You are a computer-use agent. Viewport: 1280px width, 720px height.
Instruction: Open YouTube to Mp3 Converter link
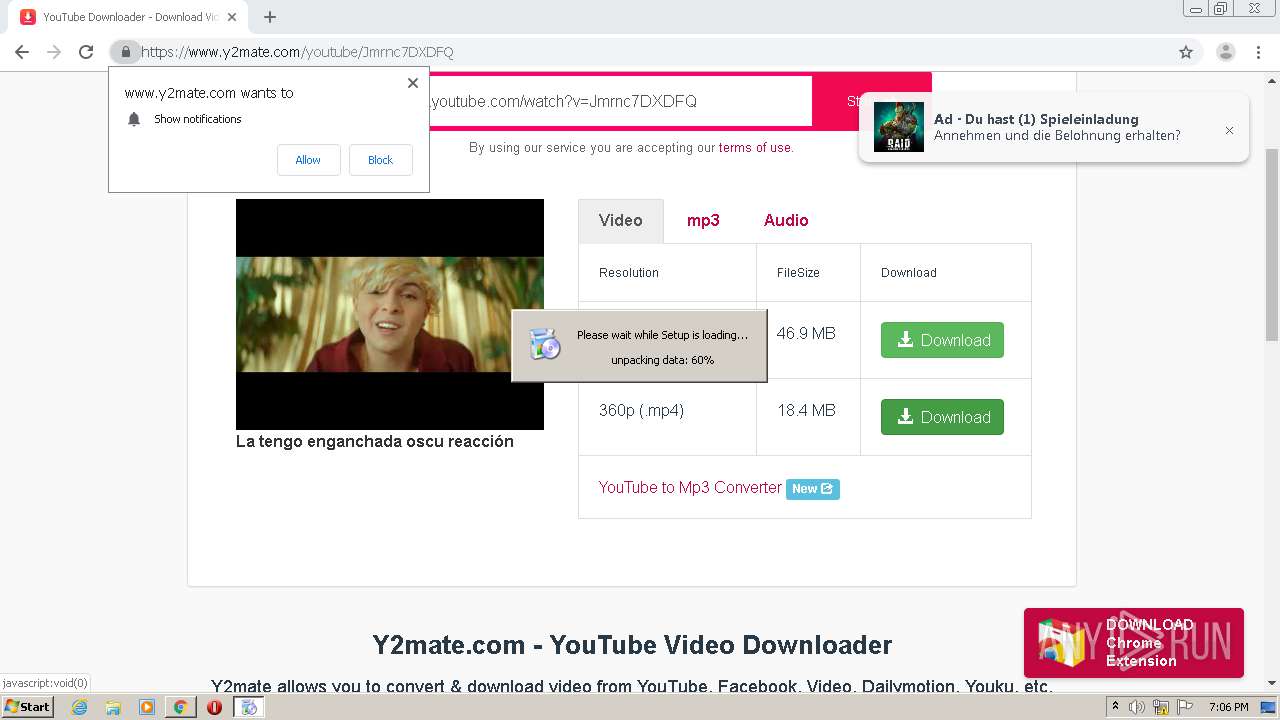(690, 488)
